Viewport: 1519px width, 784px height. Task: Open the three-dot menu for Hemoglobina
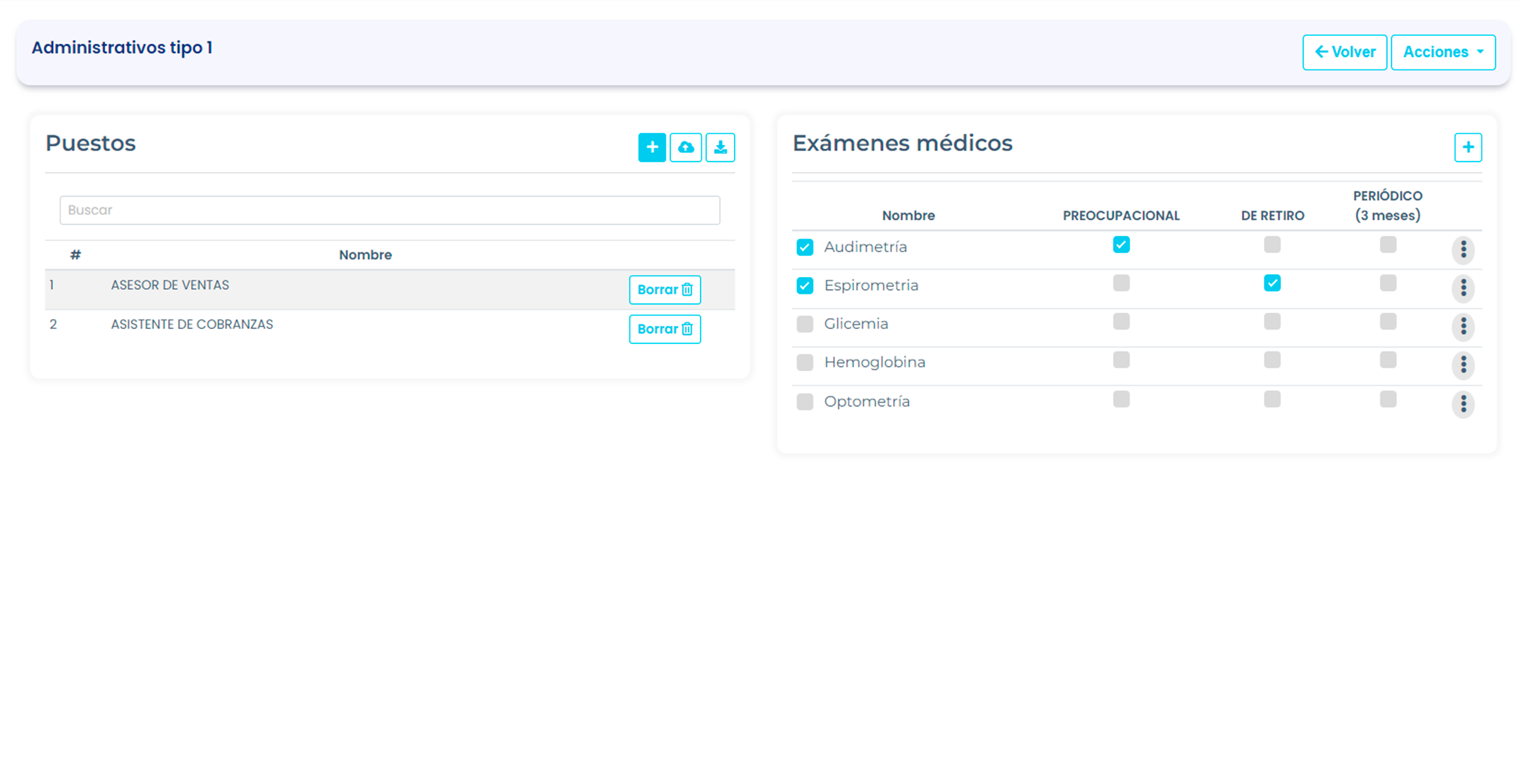click(1463, 365)
